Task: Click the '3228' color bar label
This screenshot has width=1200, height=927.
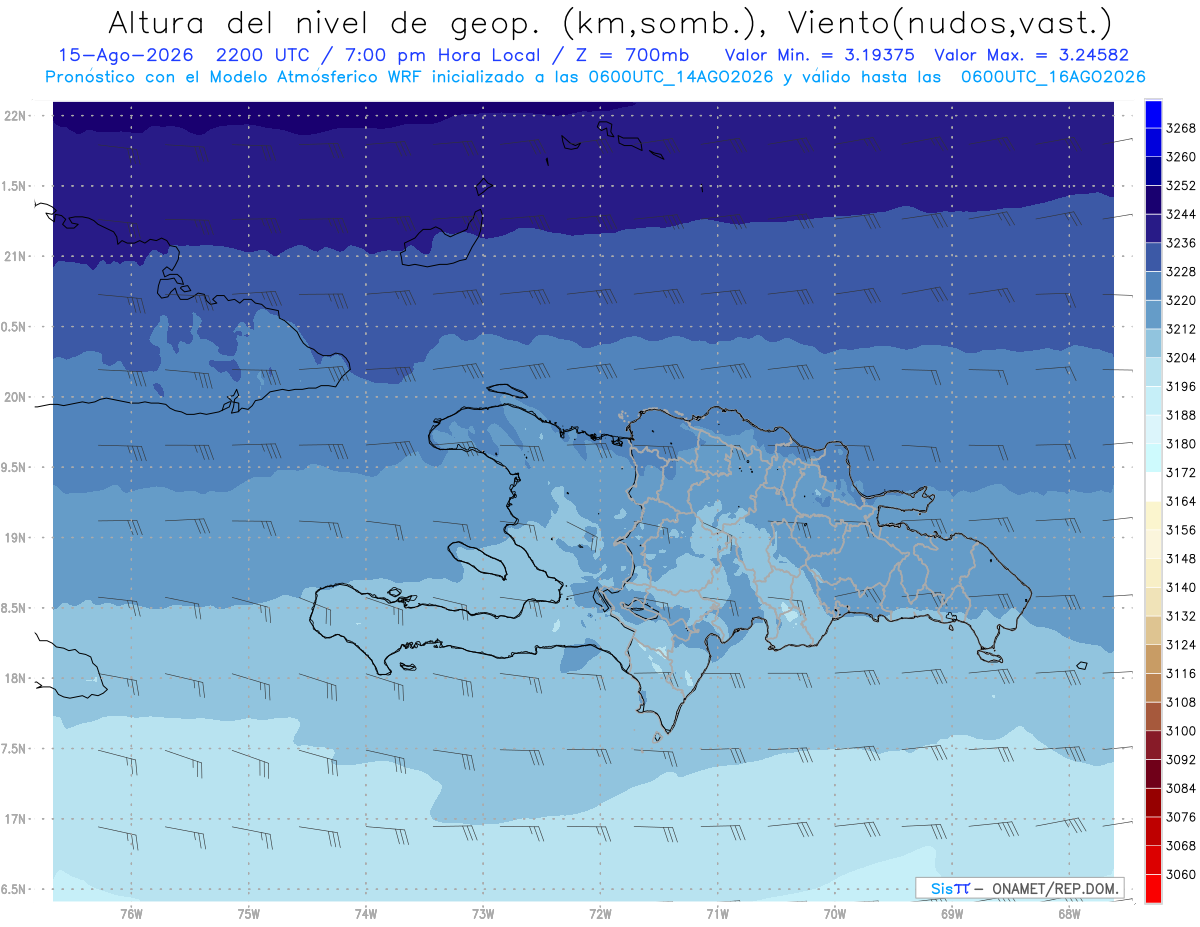Action: coord(1181,272)
